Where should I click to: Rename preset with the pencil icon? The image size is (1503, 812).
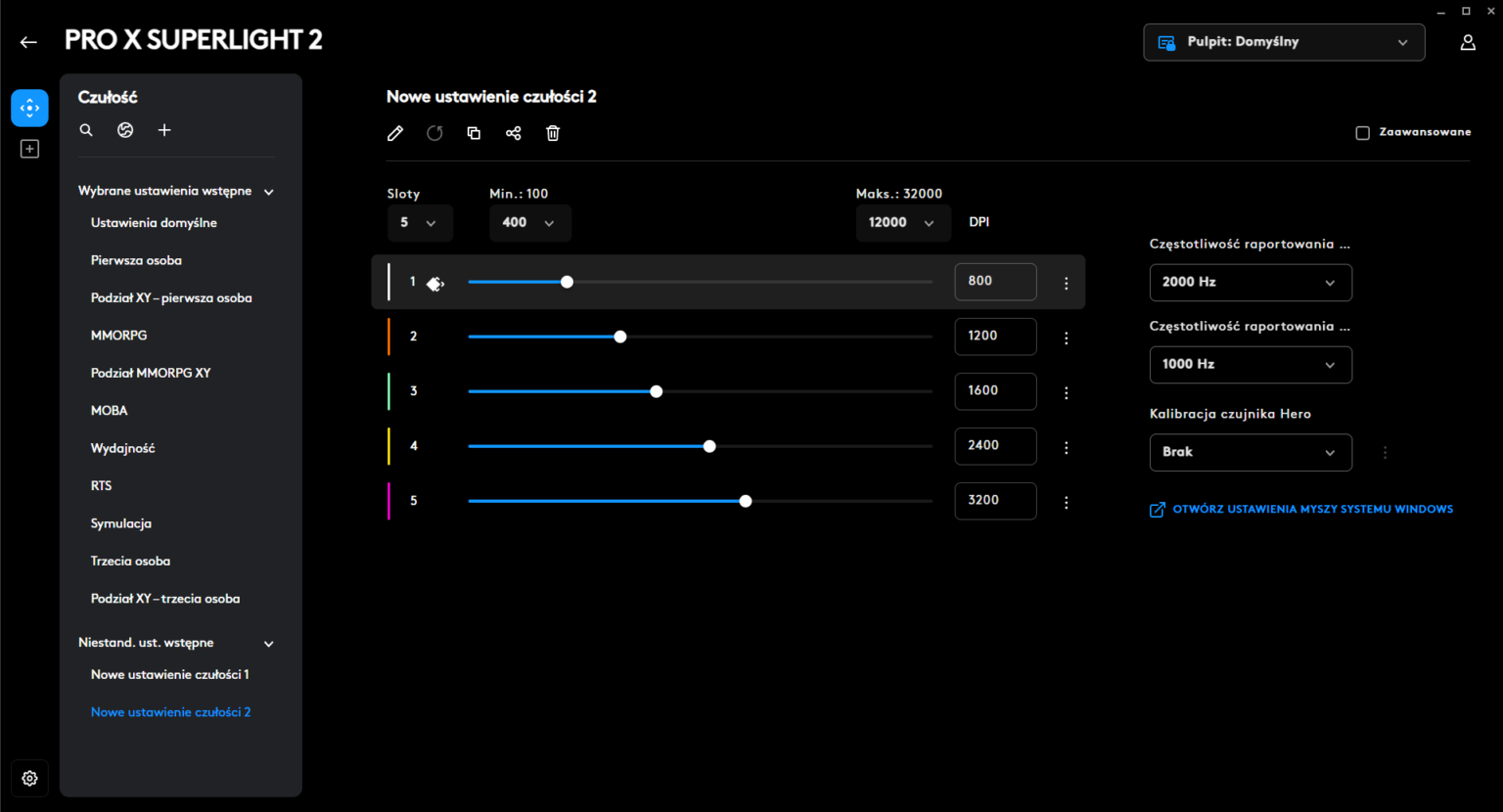[x=395, y=133]
